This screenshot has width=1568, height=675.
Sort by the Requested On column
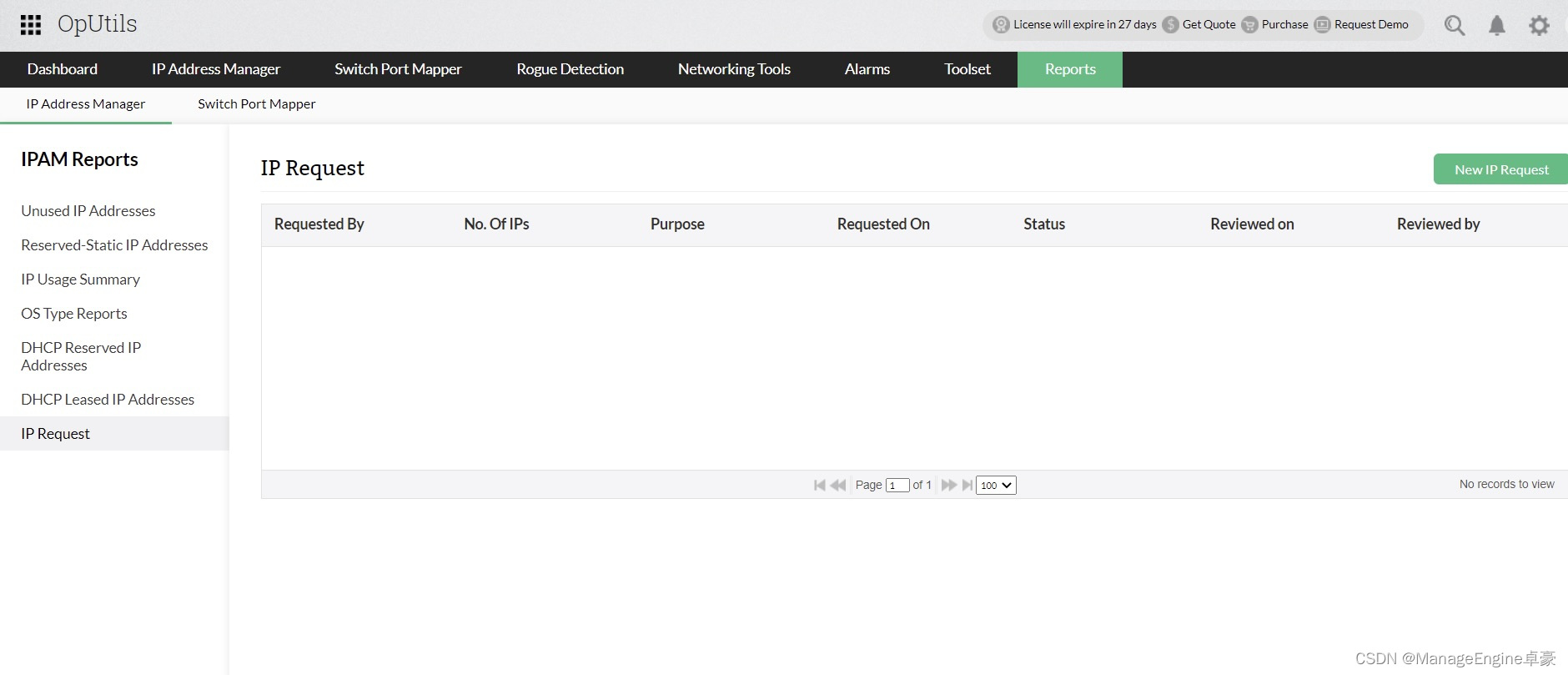883,224
